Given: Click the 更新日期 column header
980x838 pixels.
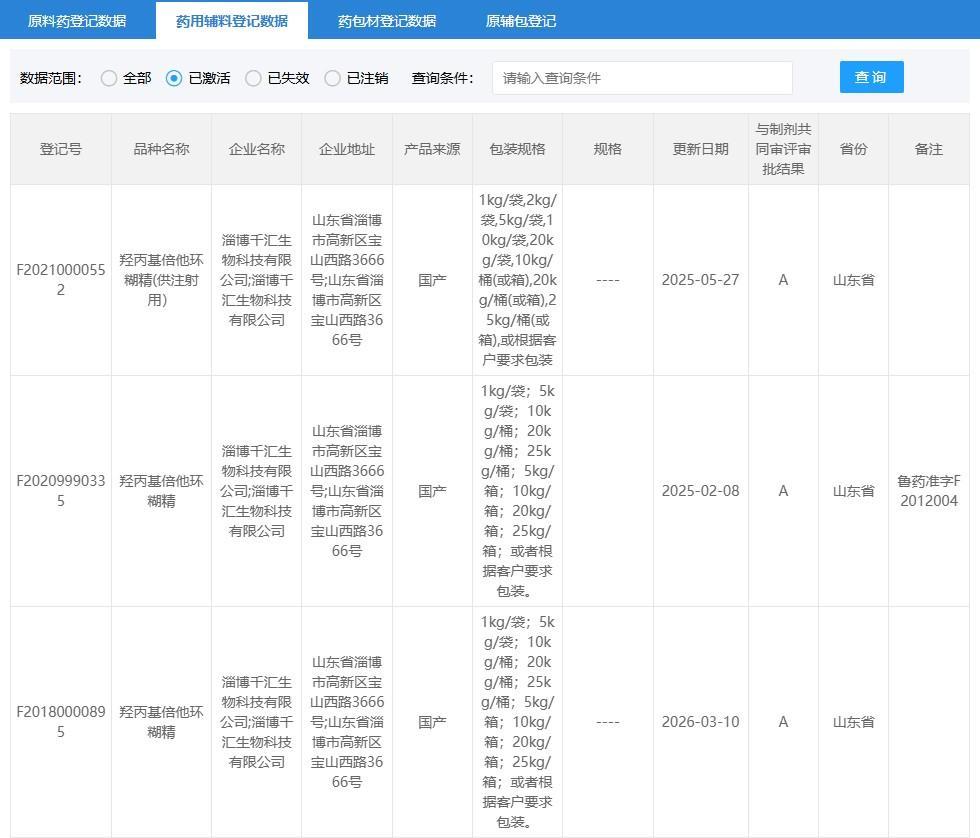Looking at the screenshot, I should 699,149.
